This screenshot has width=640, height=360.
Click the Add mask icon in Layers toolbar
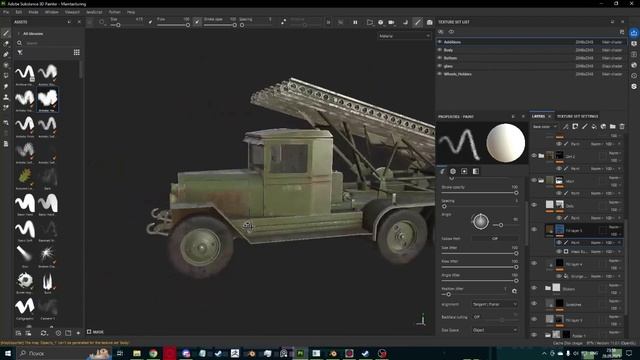click(575, 127)
